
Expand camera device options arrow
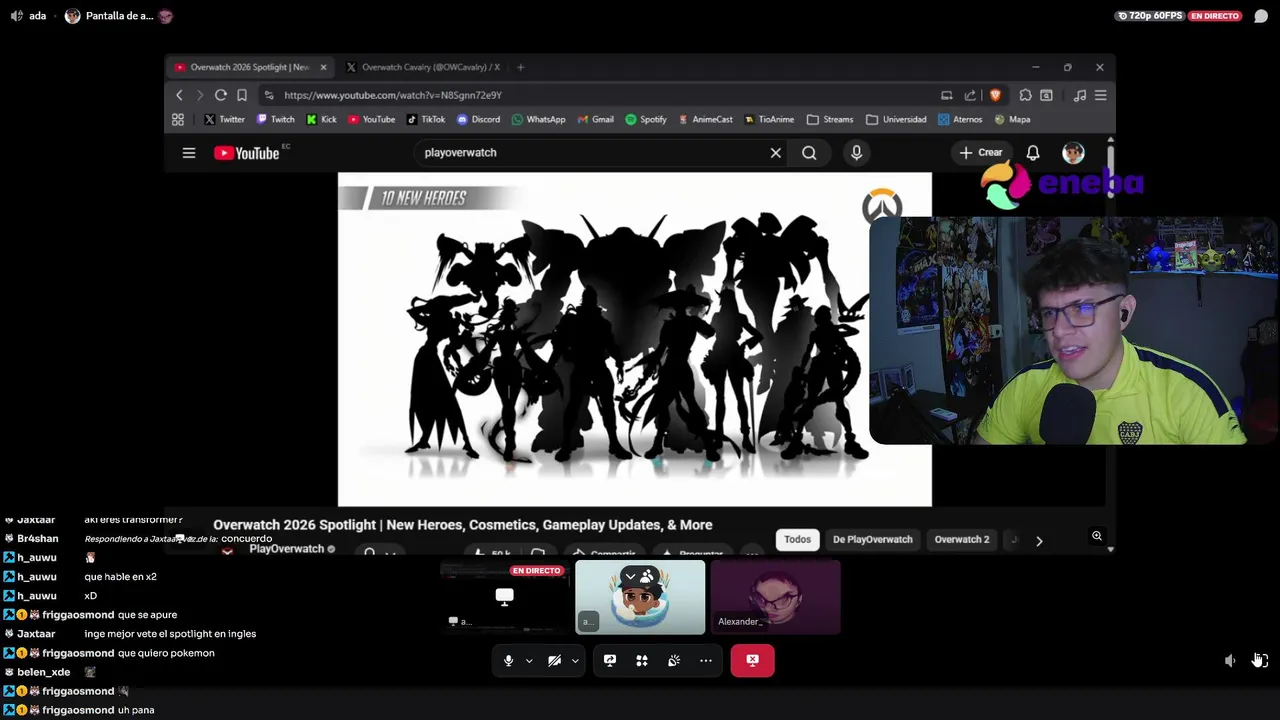tap(575, 661)
